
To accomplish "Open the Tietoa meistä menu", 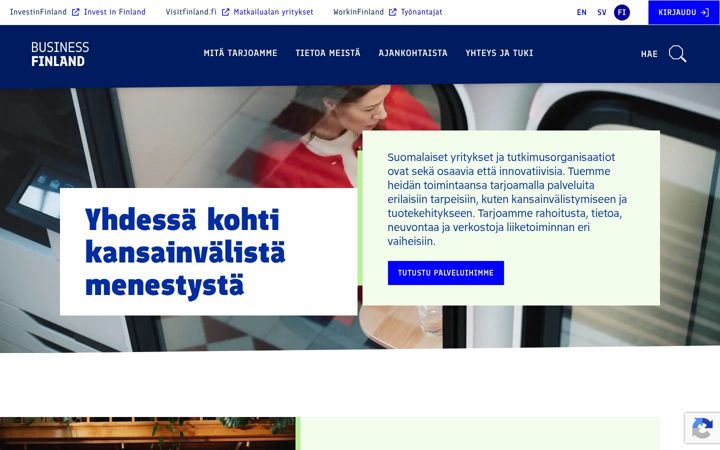I will tap(328, 53).
